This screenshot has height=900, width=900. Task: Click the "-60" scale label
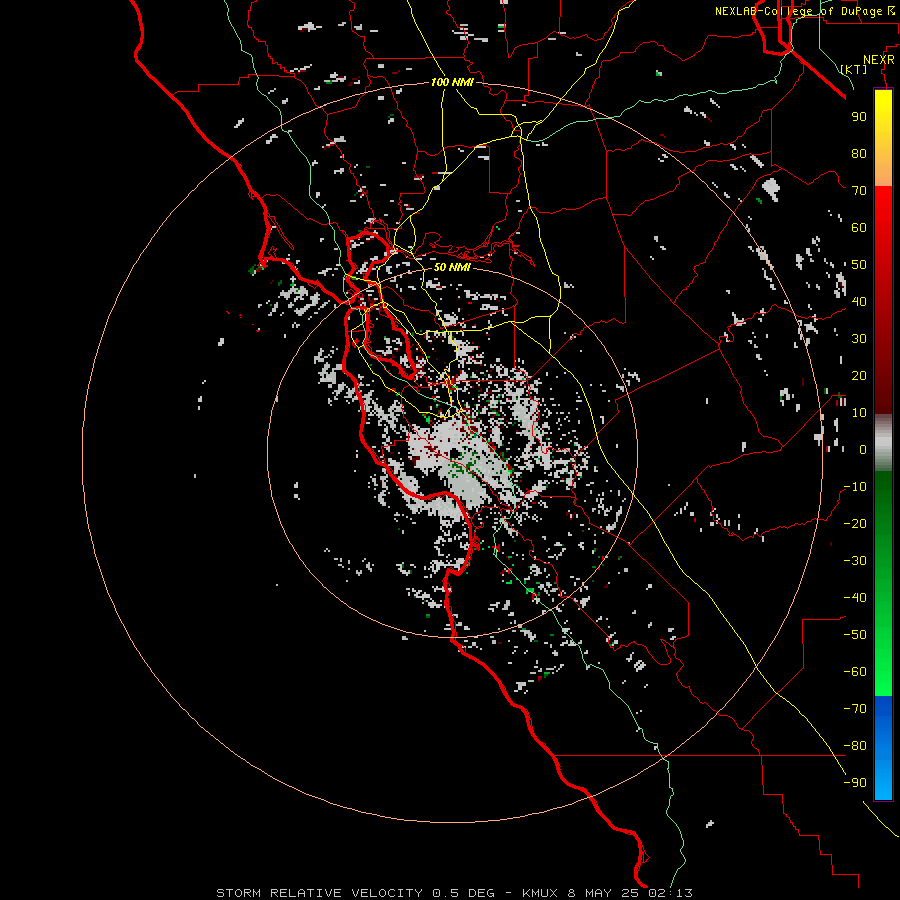click(855, 672)
